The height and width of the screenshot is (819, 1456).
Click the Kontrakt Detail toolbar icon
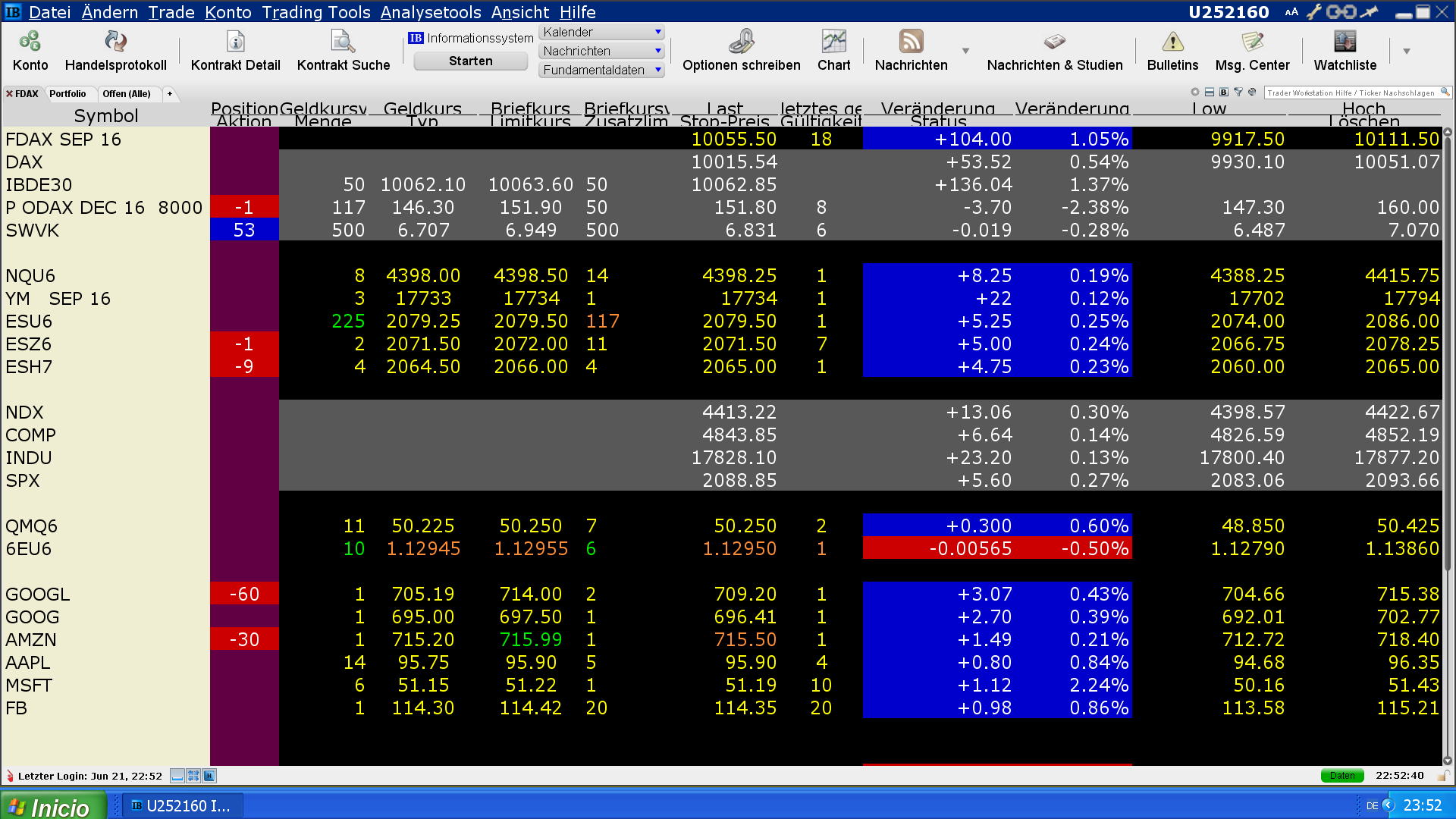[x=235, y=42]
